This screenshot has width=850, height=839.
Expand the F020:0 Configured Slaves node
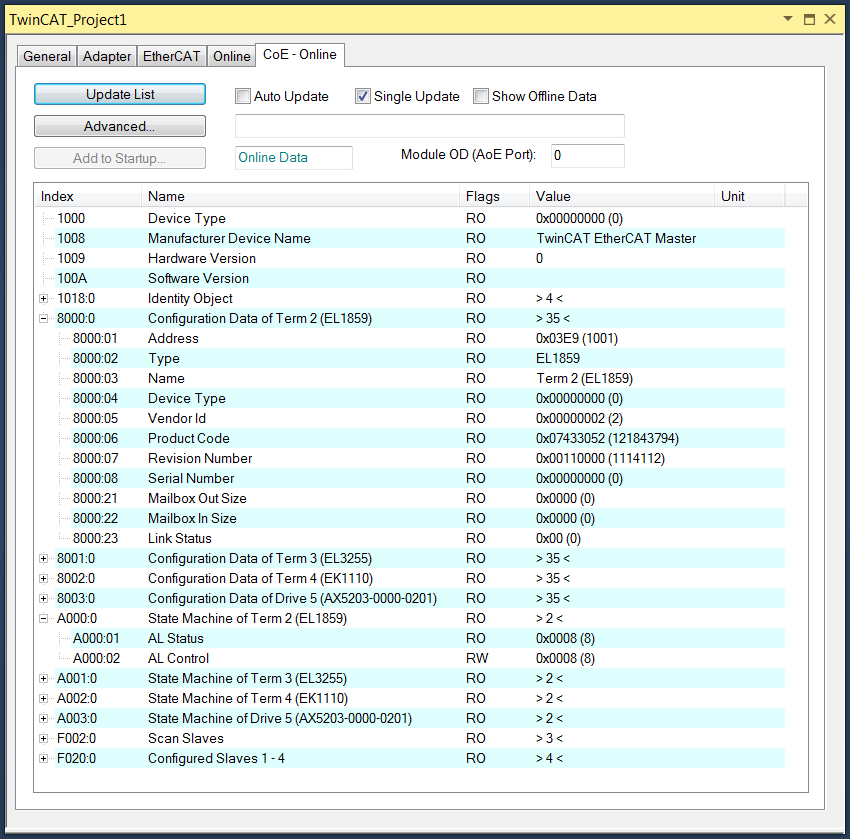point(43,759)
